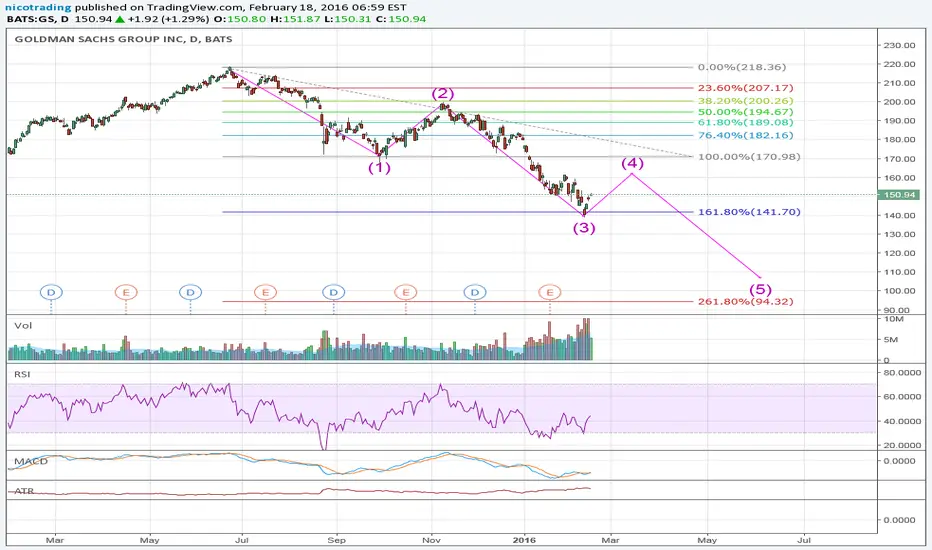Click the 90.00 price axis label

[897, 310]
